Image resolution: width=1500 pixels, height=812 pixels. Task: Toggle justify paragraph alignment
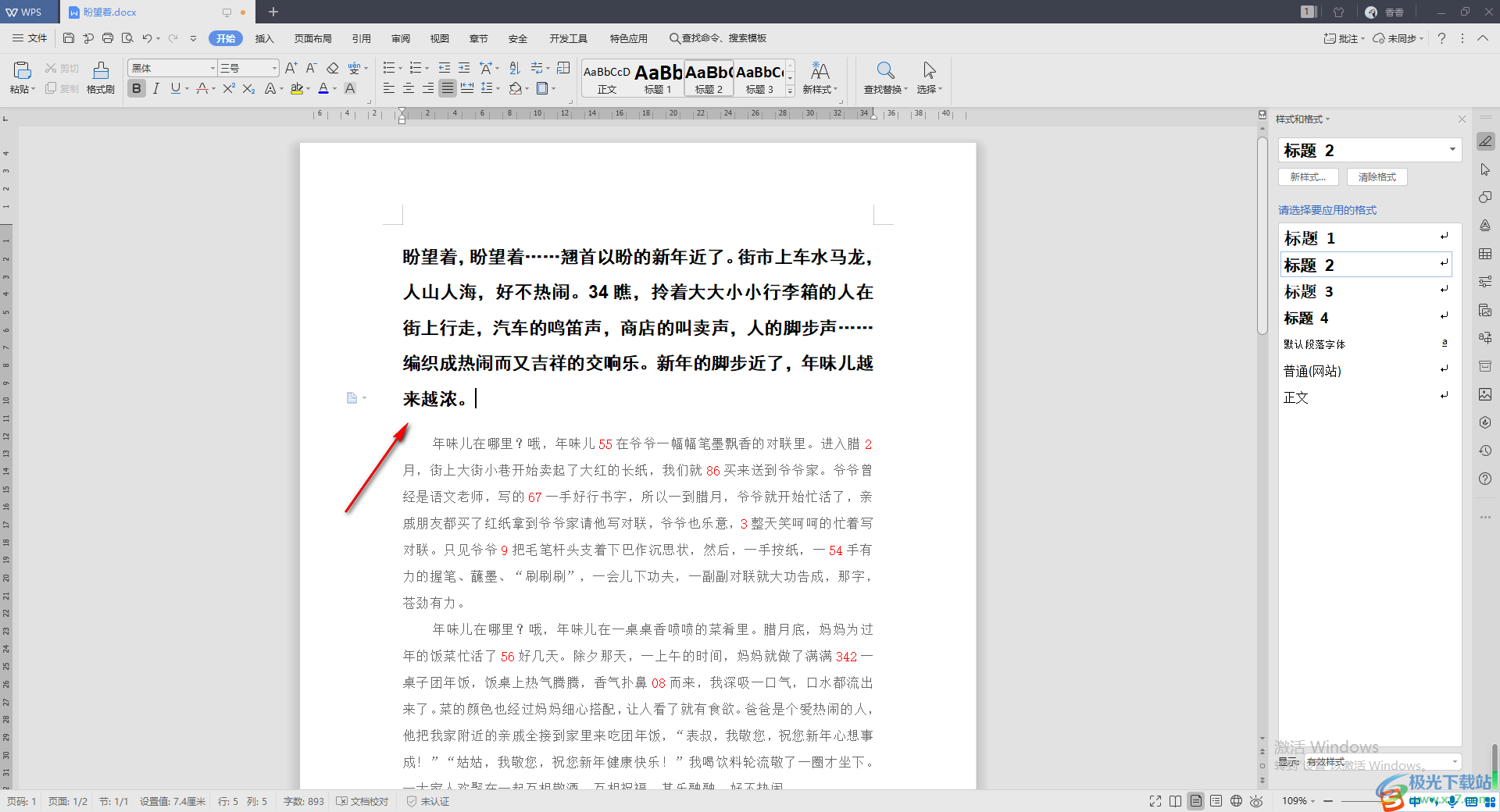(x=447, y=88)
